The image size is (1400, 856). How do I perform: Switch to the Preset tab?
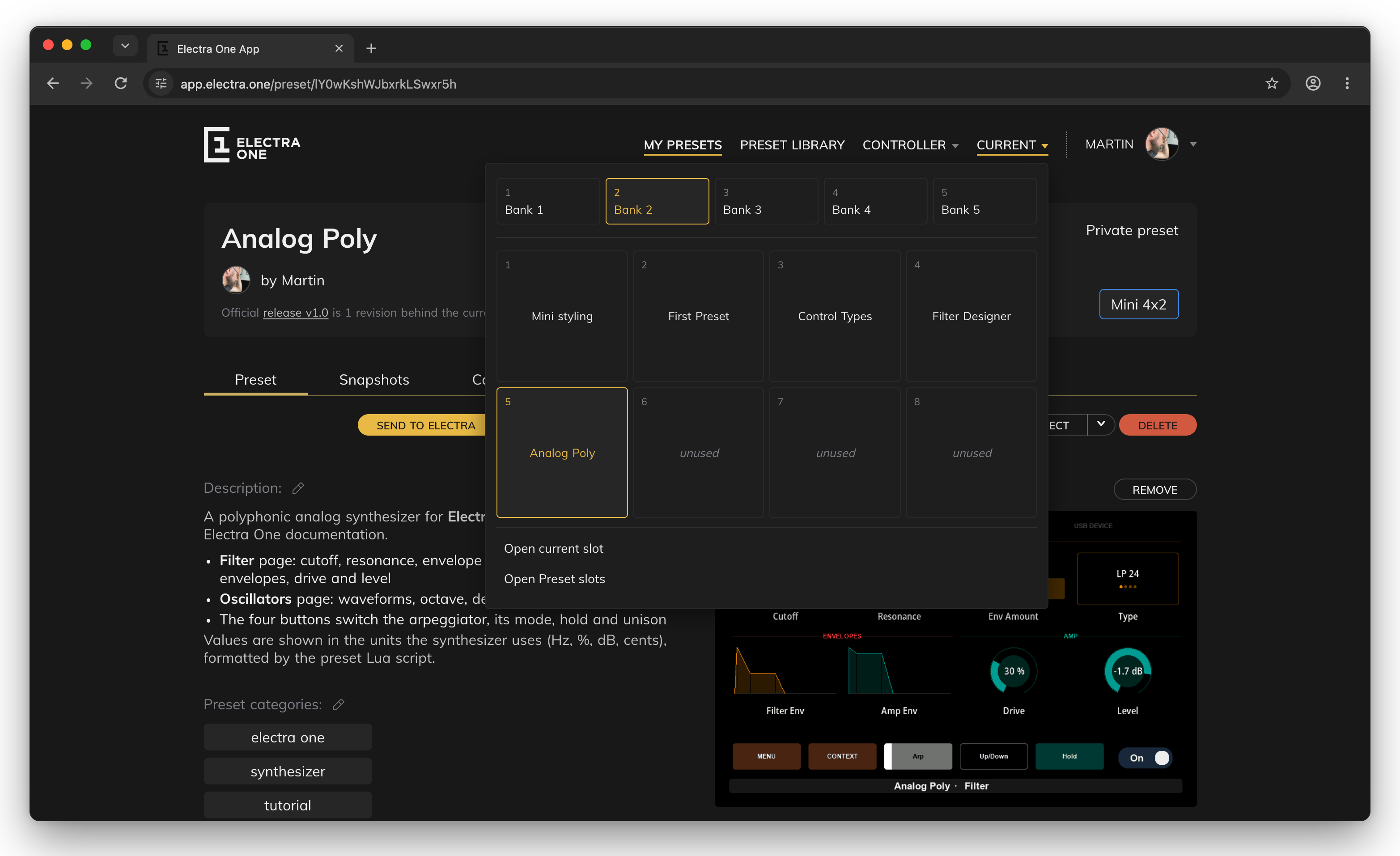(256, 379)
